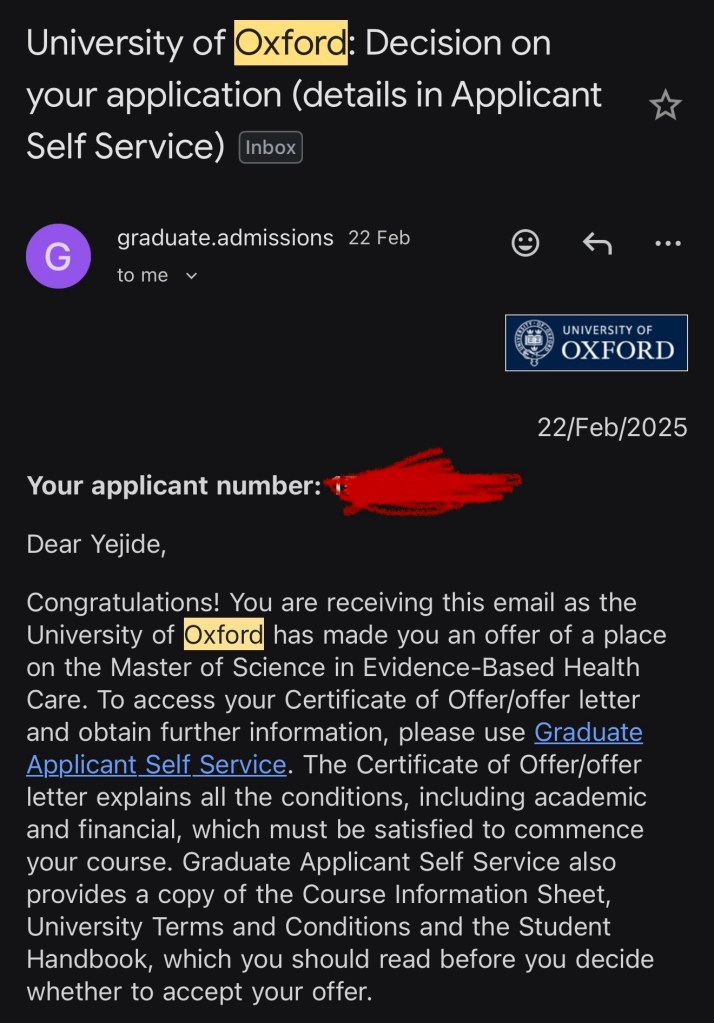Open the purple G sender avatar
Image resolution: width=714 pixels, height=1023 pixels.
point(58,256)
